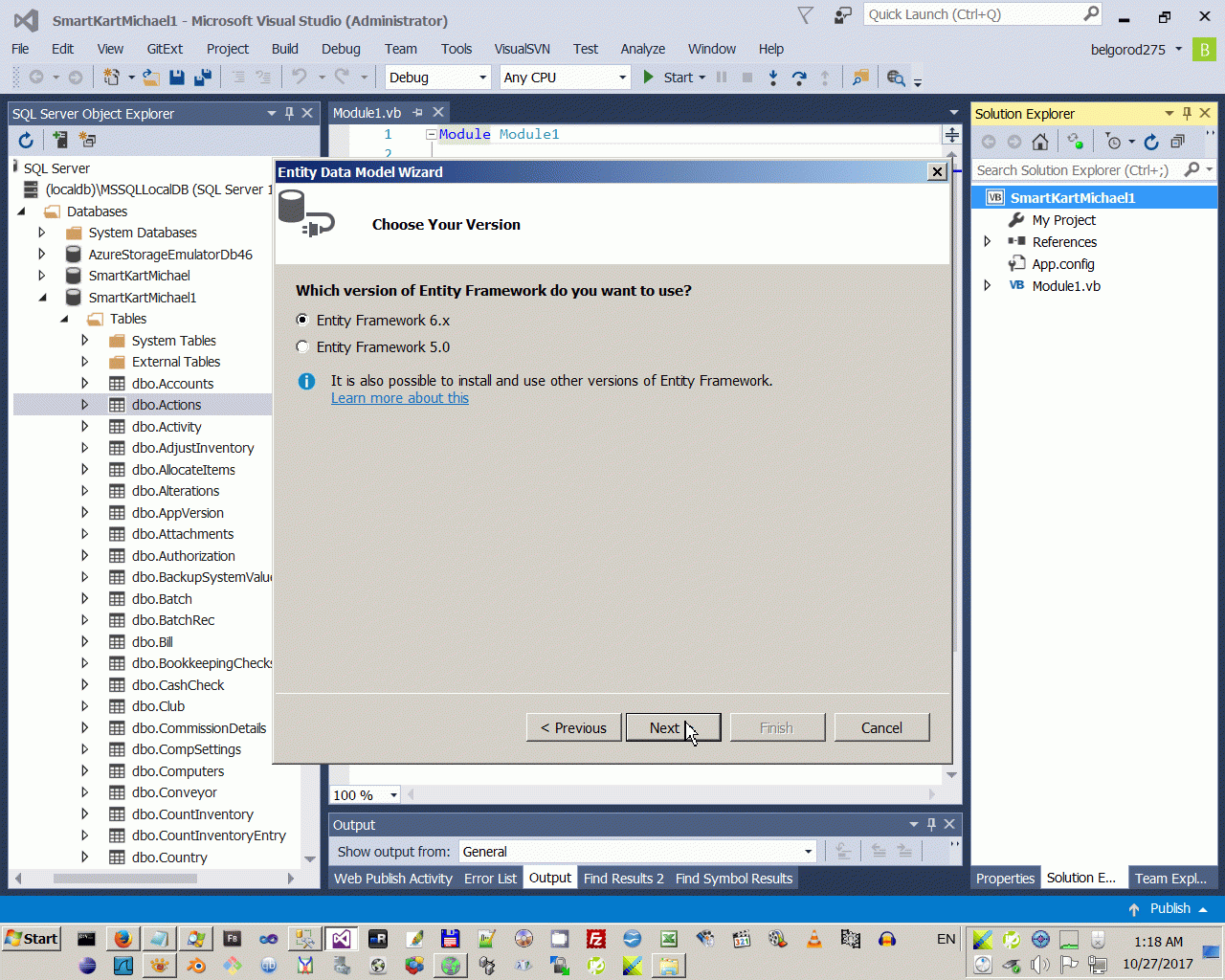Click the Step Over debug icon
This screenshot has width=1225, height=980.
click(799, 78)
